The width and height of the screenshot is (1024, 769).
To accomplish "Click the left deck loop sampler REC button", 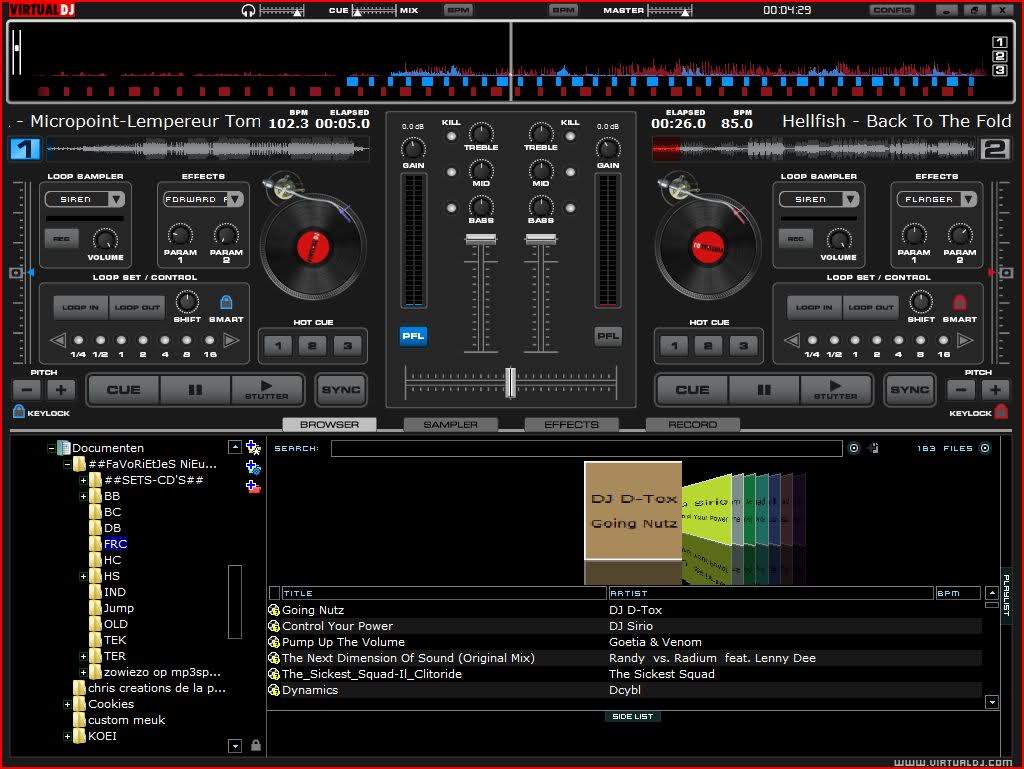I will pos(61,238).
